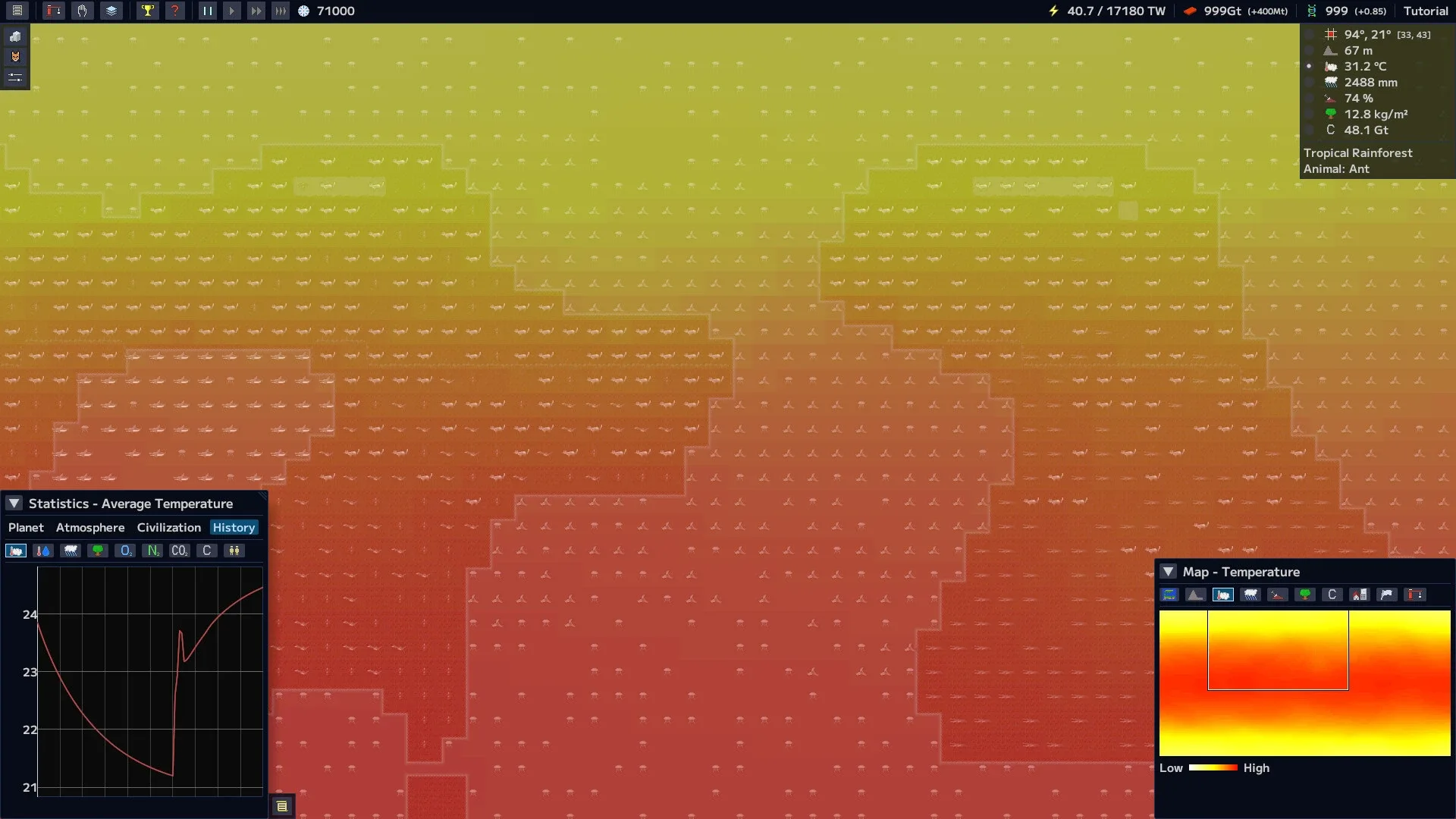Show the rainfall map layer in Map panel
This screenshot has width=1456, height=819.
(x=1250, y=595)
